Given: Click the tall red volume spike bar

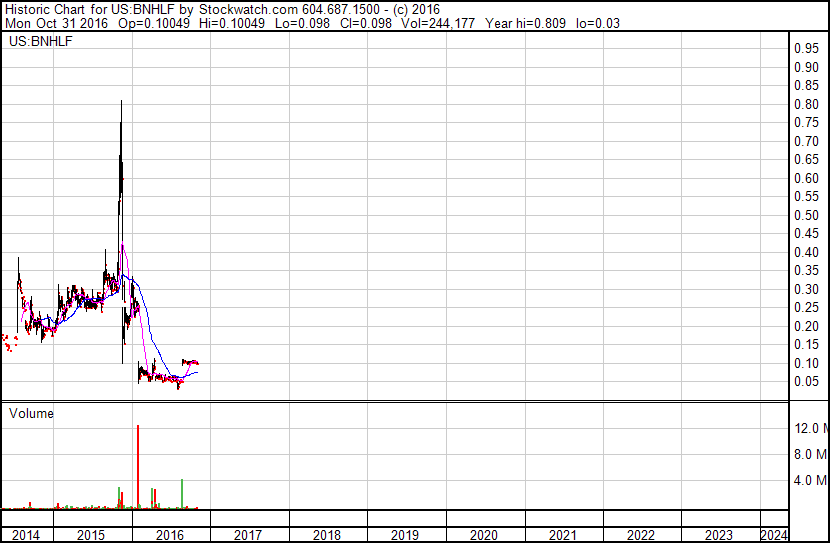Looking at the screenshot, I should pyautogui.click(x=137, y=465).
